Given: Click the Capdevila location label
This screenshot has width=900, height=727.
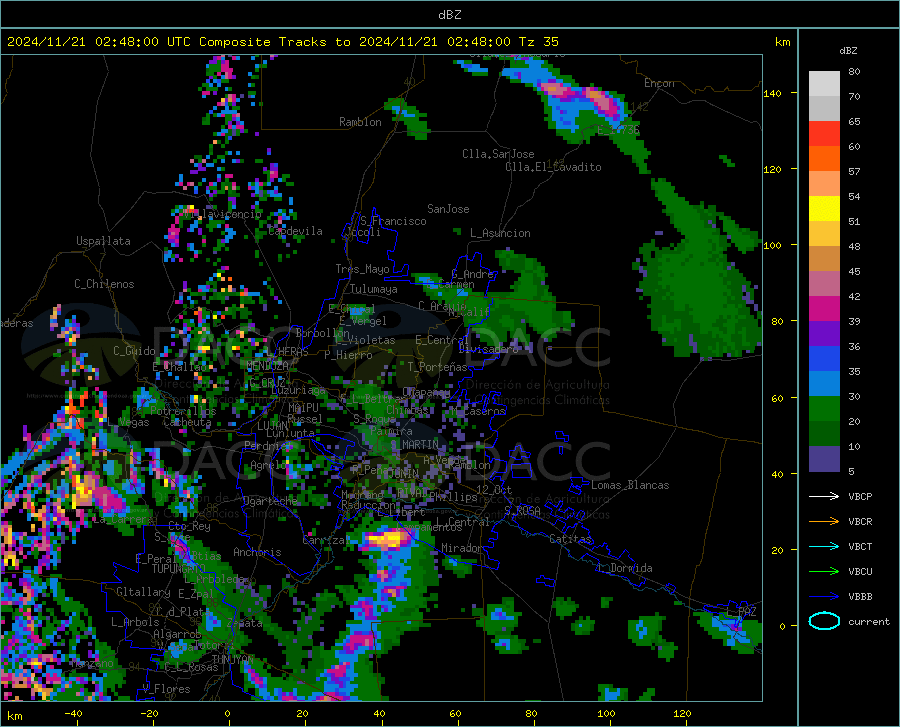Looking at the screenshot, I should point(295,231).
